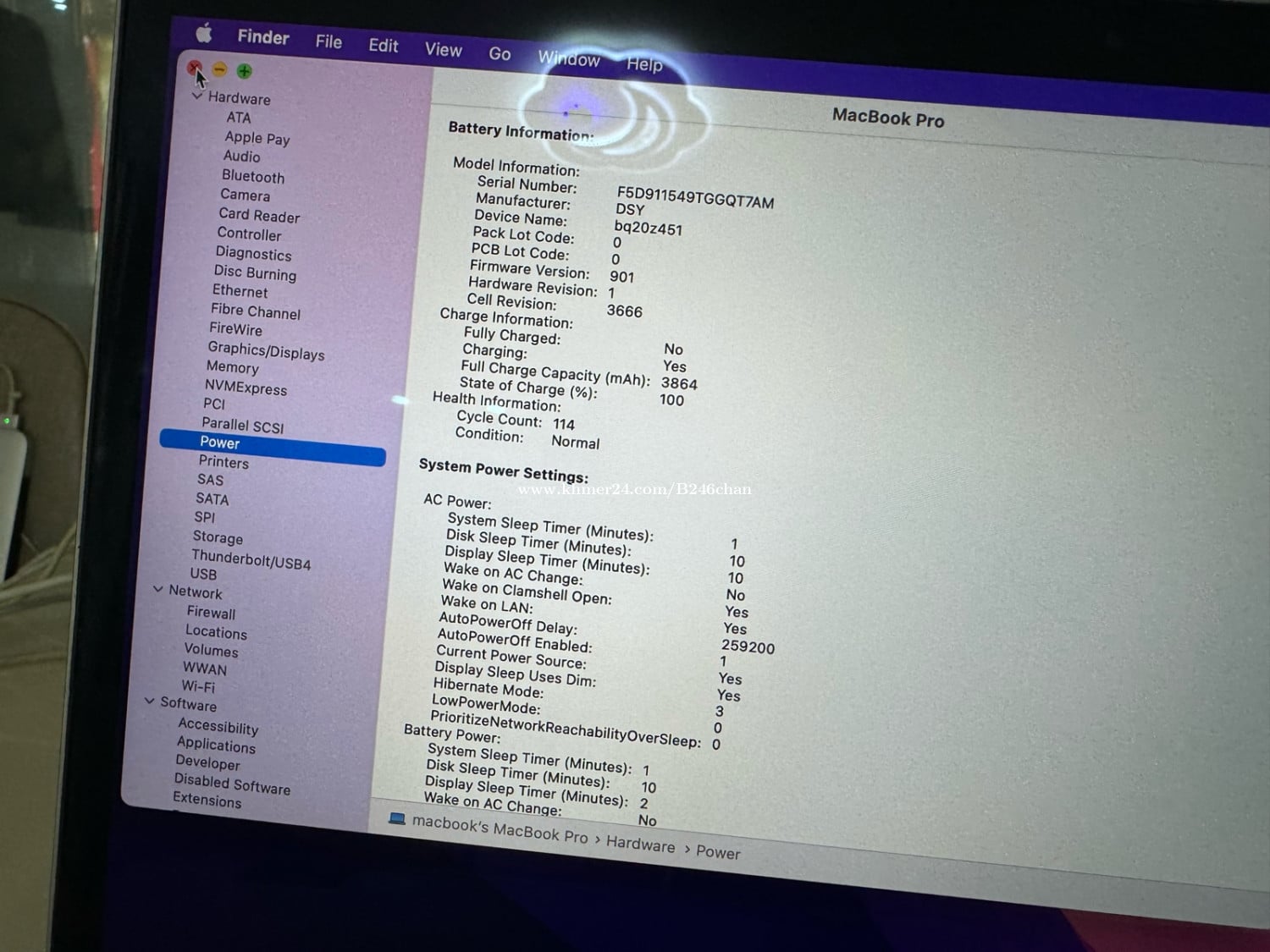Open the View menu
This screenshot has height=952, width=1270.
pyautogui.click(x=443, y=50)
